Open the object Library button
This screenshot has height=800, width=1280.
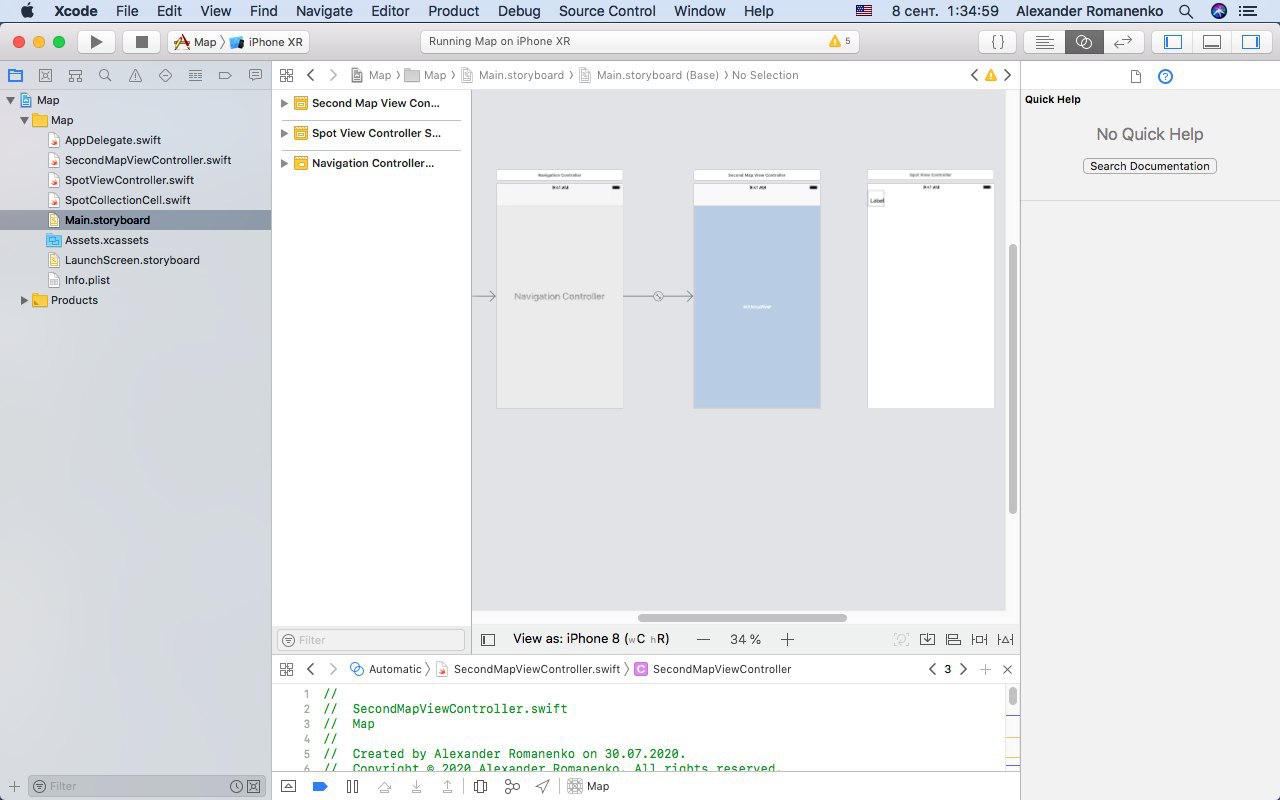pos(997,42)
